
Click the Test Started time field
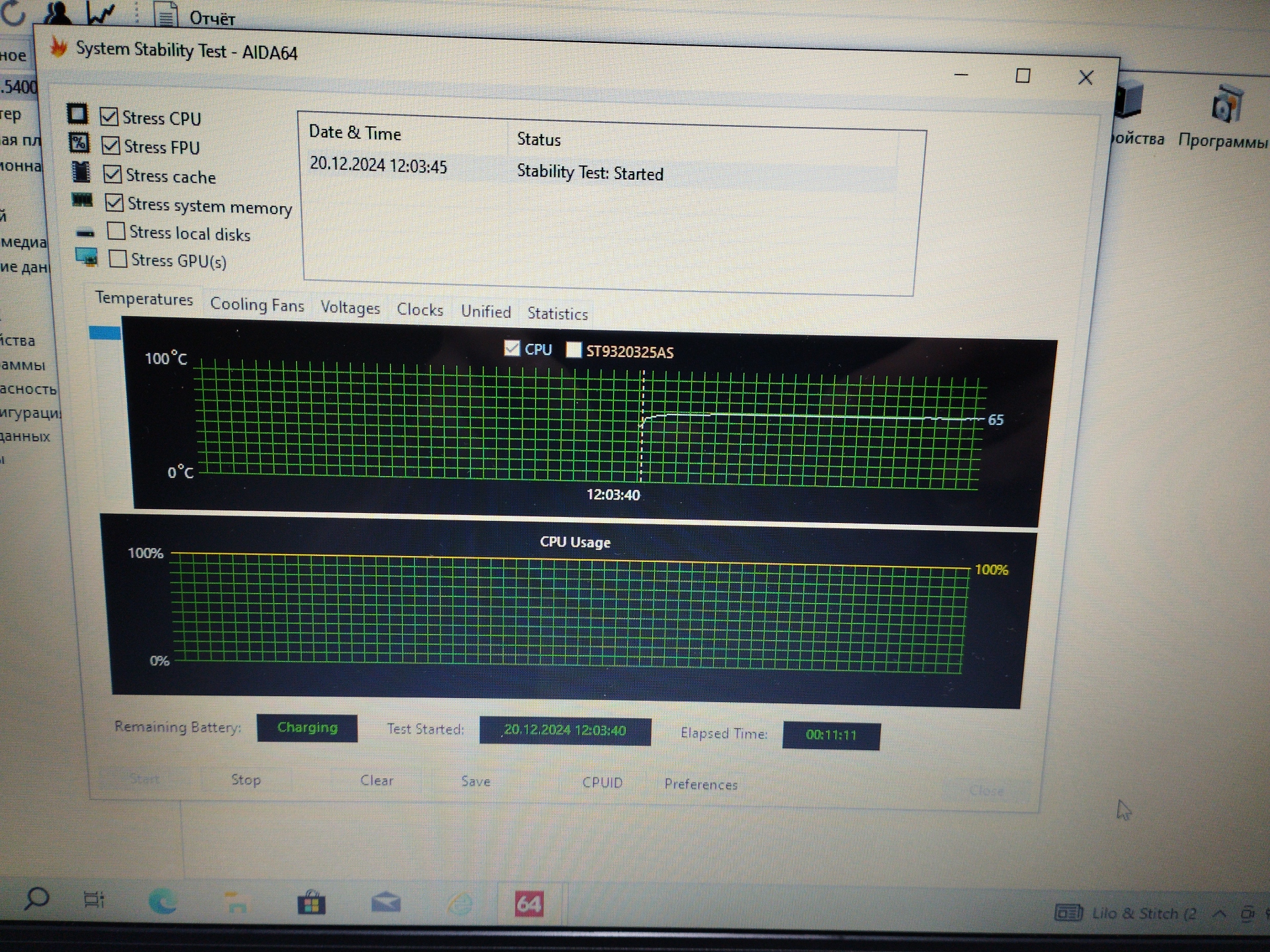[565, 731]
